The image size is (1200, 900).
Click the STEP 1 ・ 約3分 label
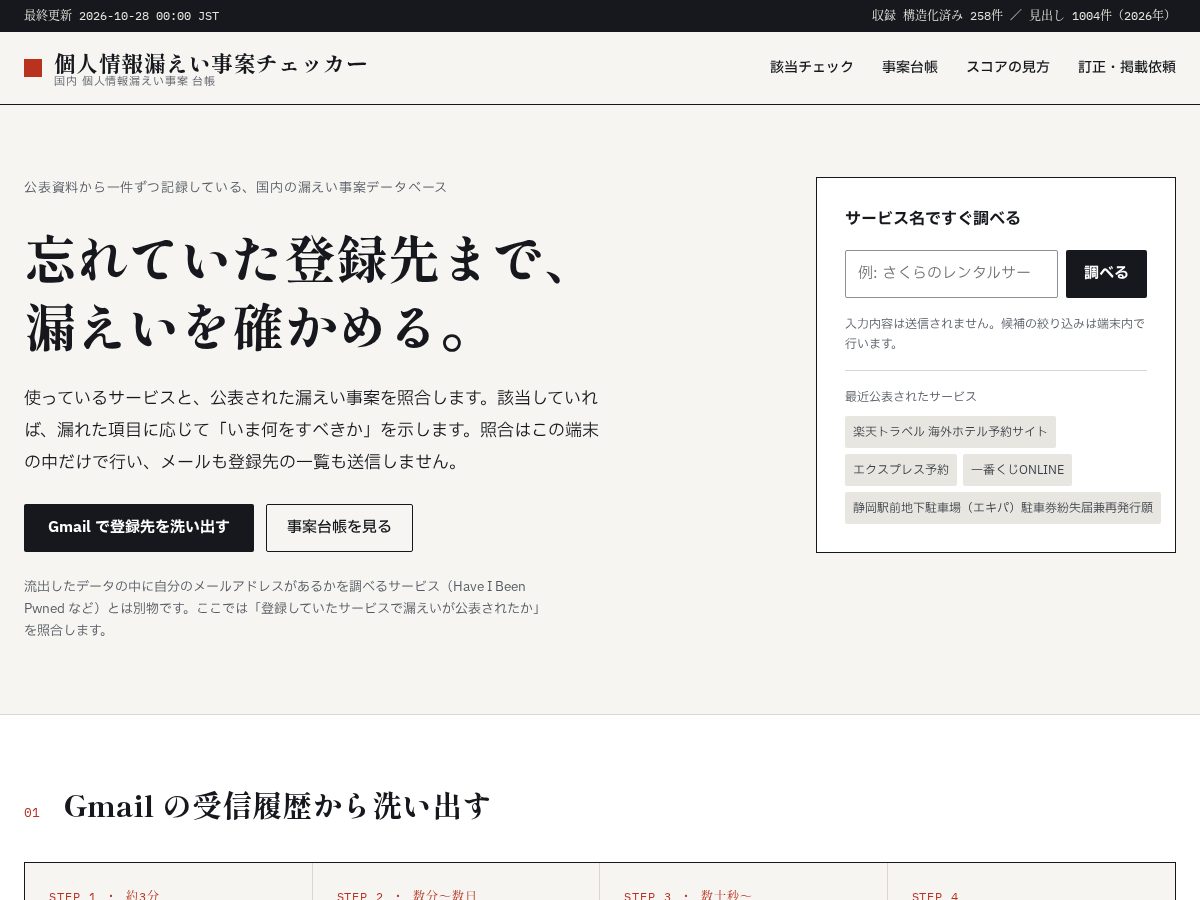104,896
